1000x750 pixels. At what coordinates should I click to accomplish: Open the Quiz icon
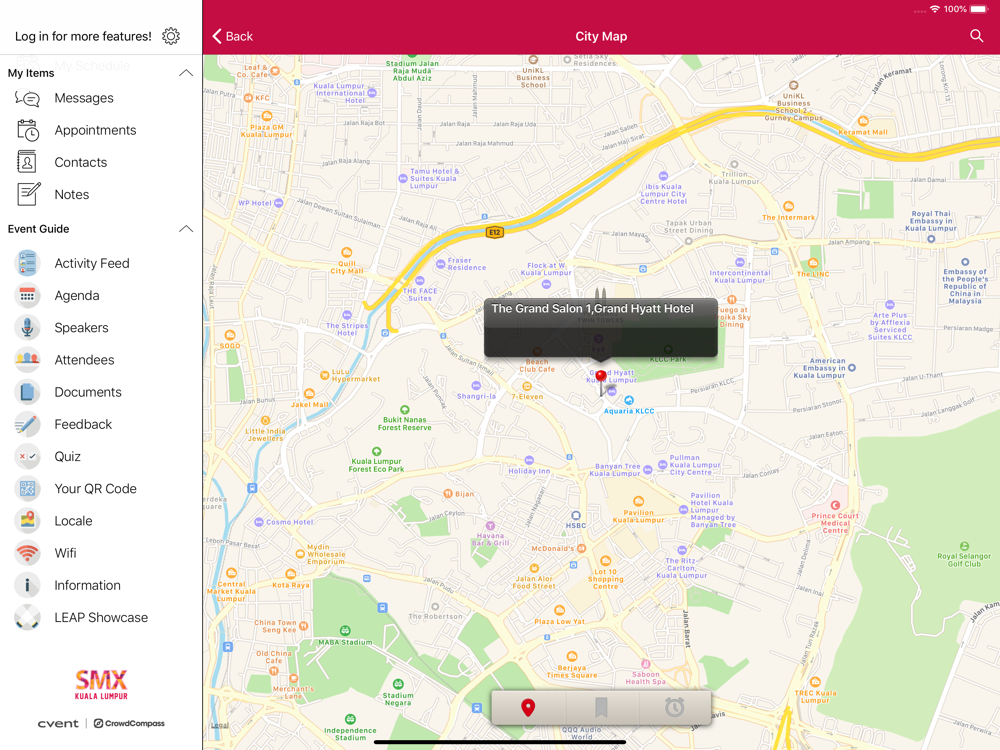pyautogui.click(x=27, y=457)
